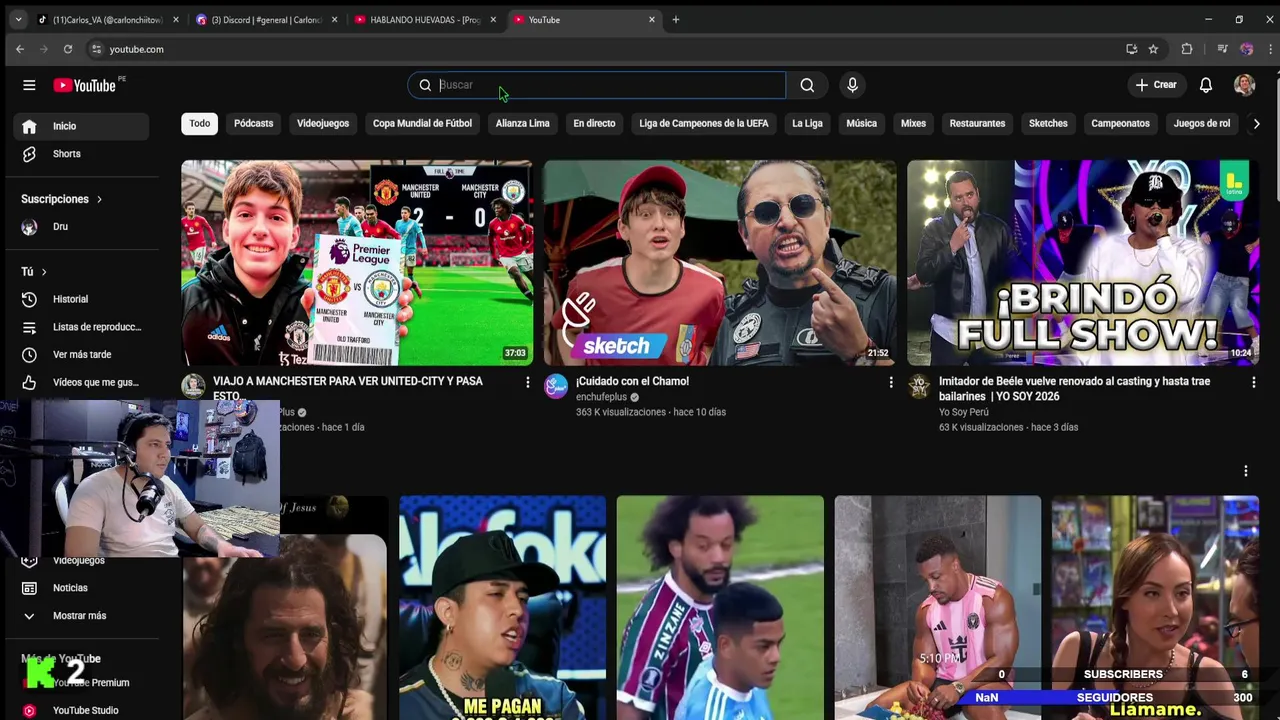Image resolution: width=1280 pixels, height=720 pixels.
Task: Open the enchufeplus sketch thumbnail
Action: coord(720,263)
